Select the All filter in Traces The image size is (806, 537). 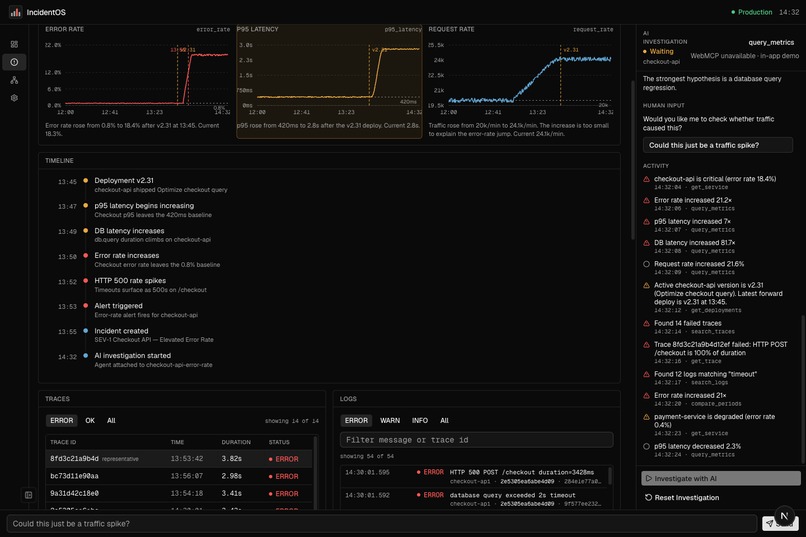[x=111, y=420]
